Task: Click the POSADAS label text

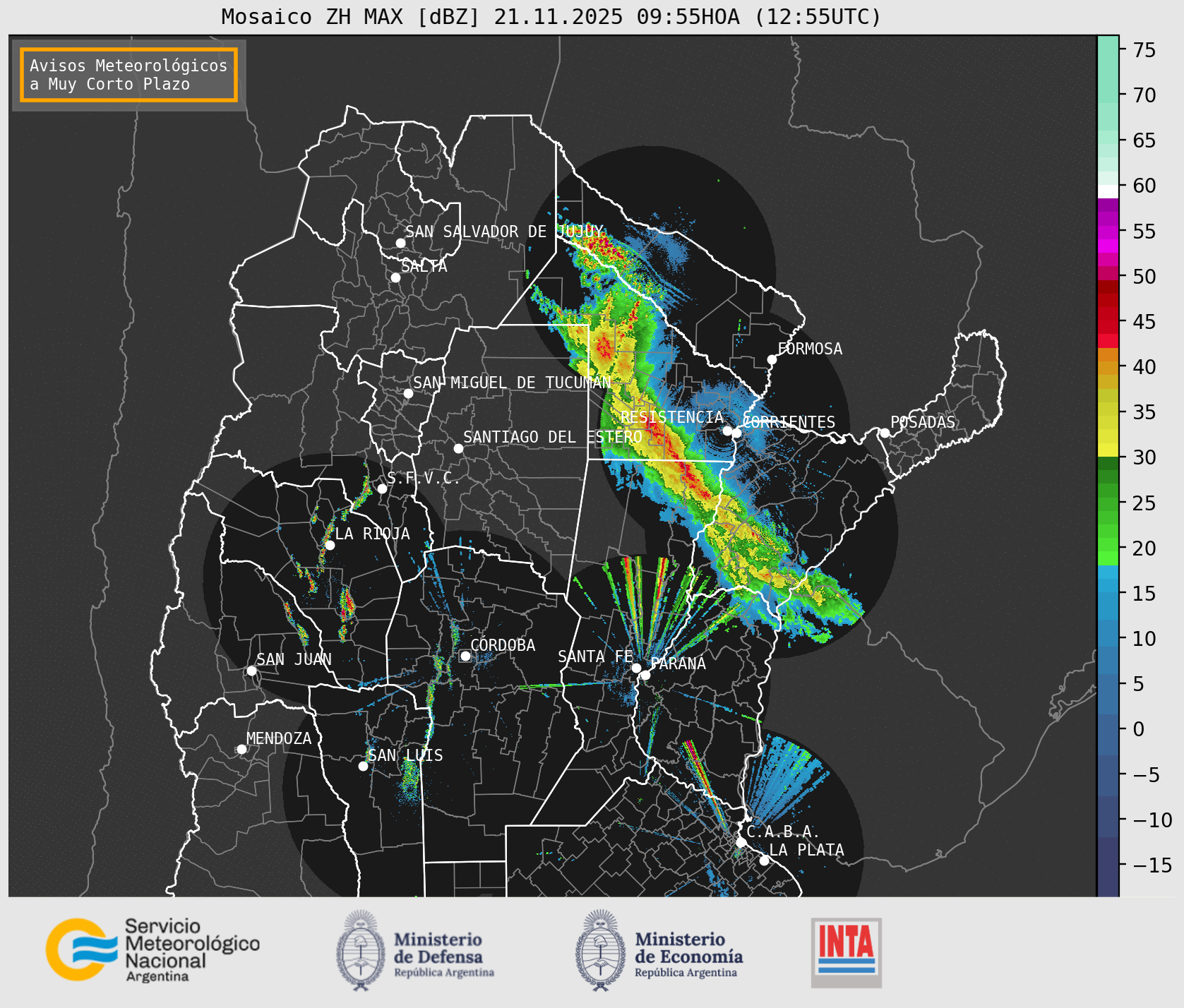Action: [x=923, y=422]
